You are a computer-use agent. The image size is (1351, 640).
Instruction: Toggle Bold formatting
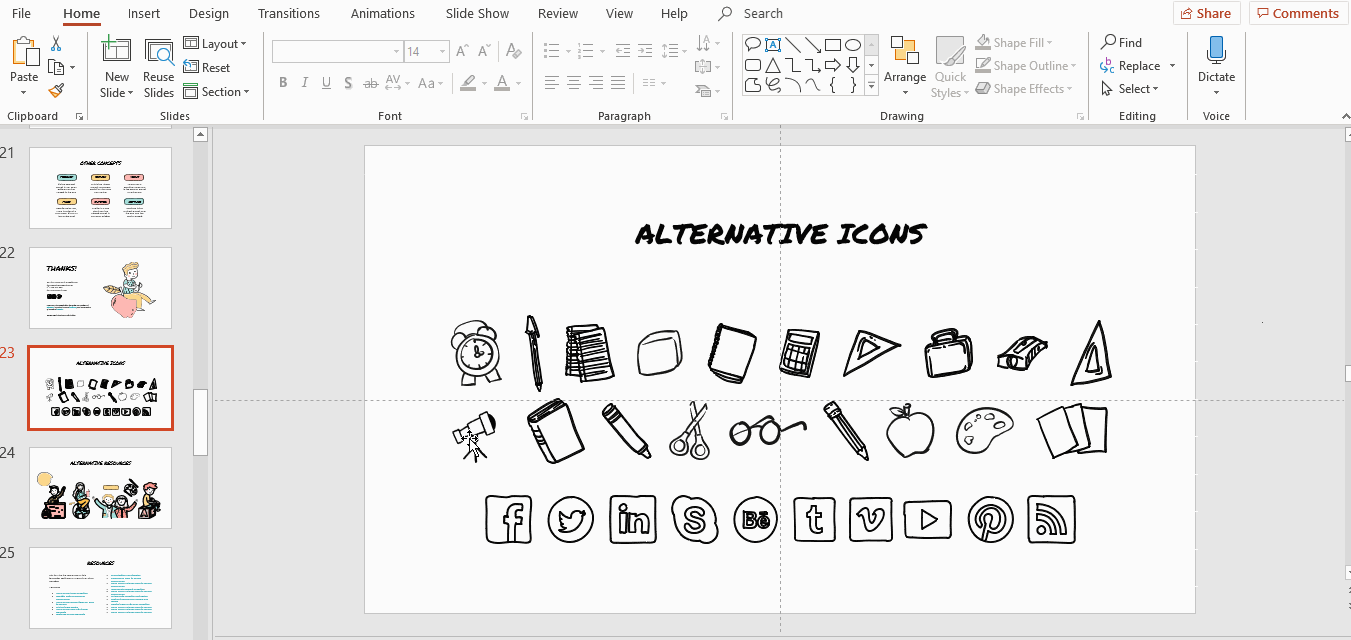pyautogui.click(x=283, y=83)
